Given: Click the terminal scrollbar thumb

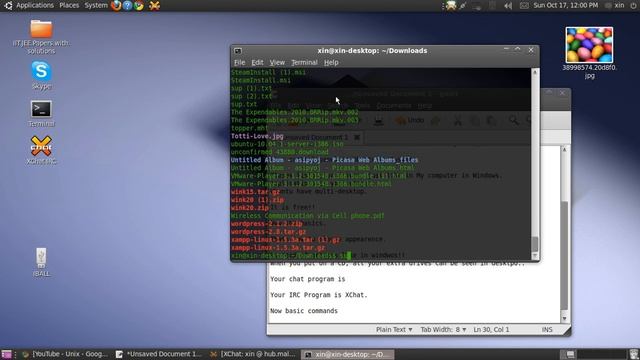Looking at the screenshot, I should pos(535,244).
